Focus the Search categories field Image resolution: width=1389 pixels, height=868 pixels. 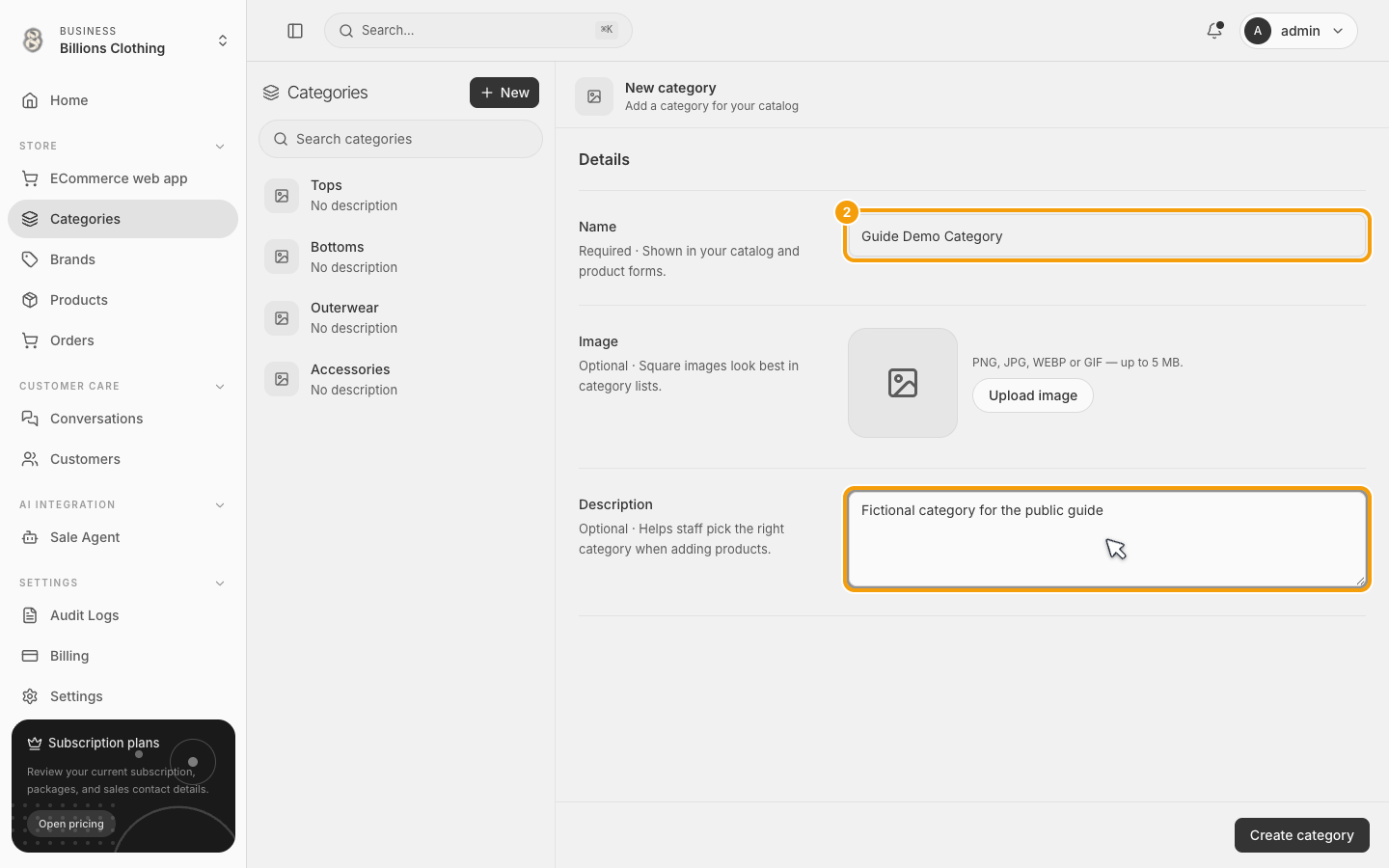pyautogui.click(x=400, y=139)
